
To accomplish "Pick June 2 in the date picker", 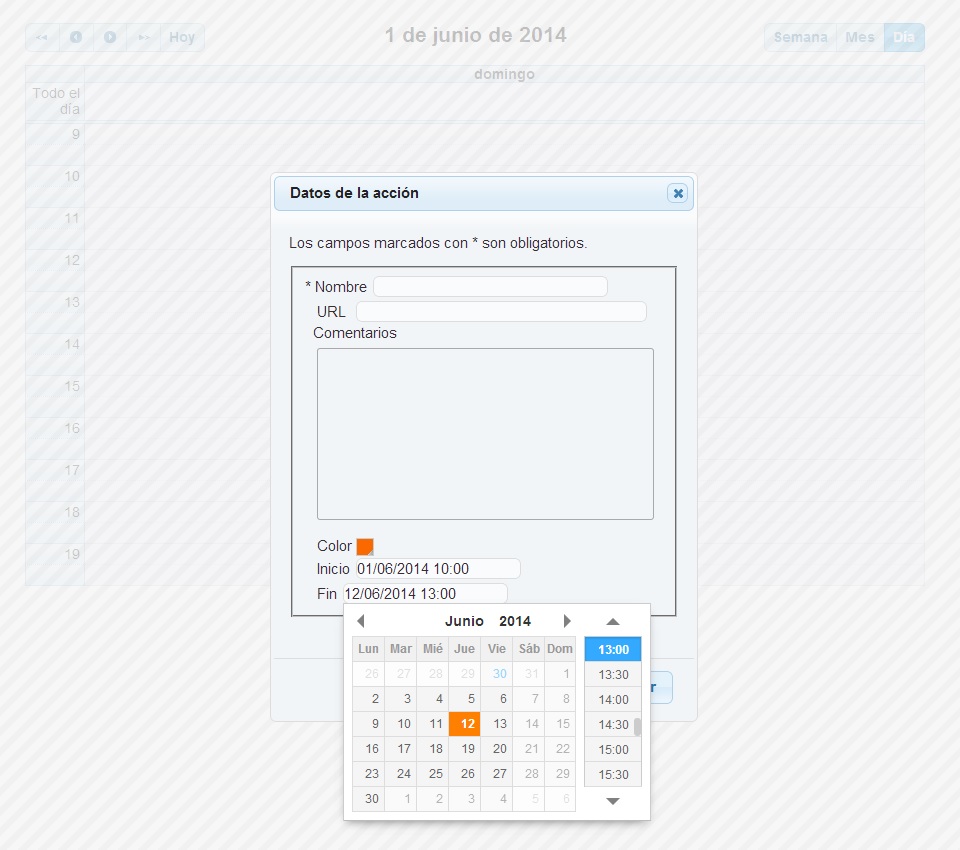I will click(369, 699).
